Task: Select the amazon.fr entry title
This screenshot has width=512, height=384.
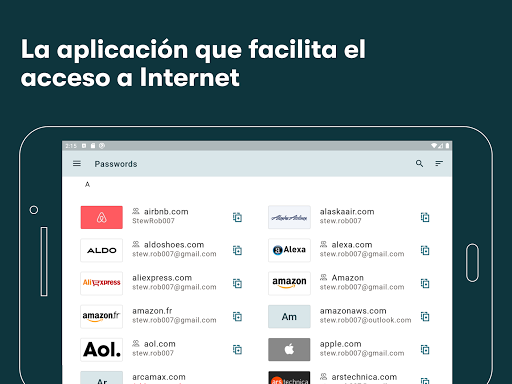Action: pos(152,311)
